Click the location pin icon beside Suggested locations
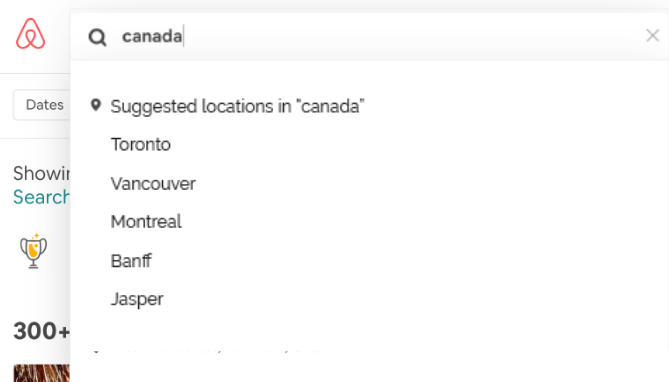 pyautogui.click(x=96, y=105)
